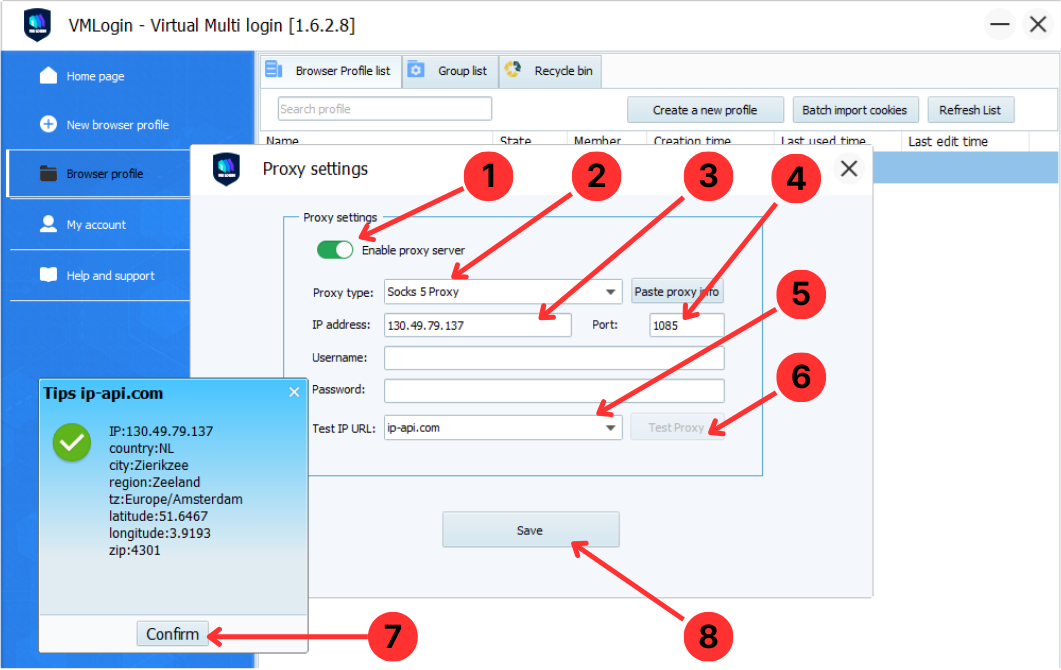1061x670 pixels.
Task: Click the Browser profile folder icon
Action: [x=48, y=173]
